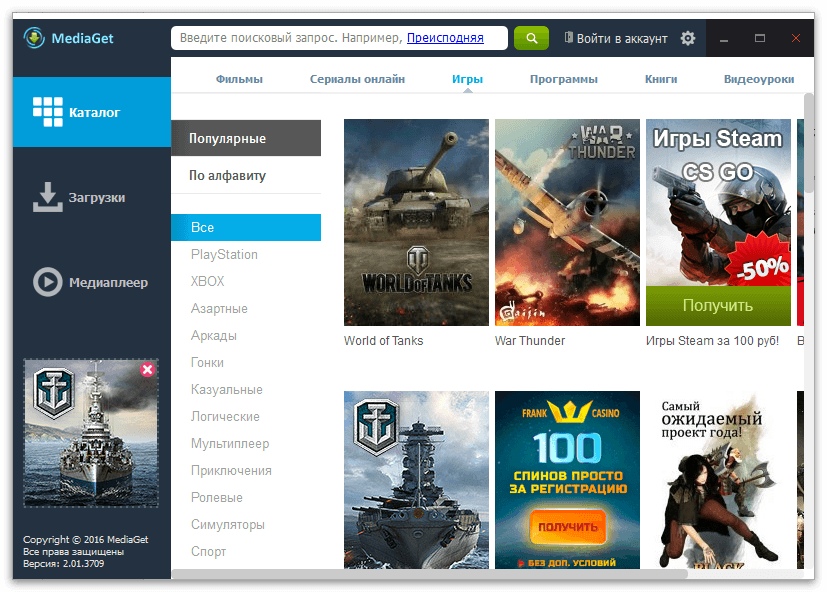Select the PlayStation category
This screenshot has height=592, width=827.
pyautogui.click(x=224, y=254)
